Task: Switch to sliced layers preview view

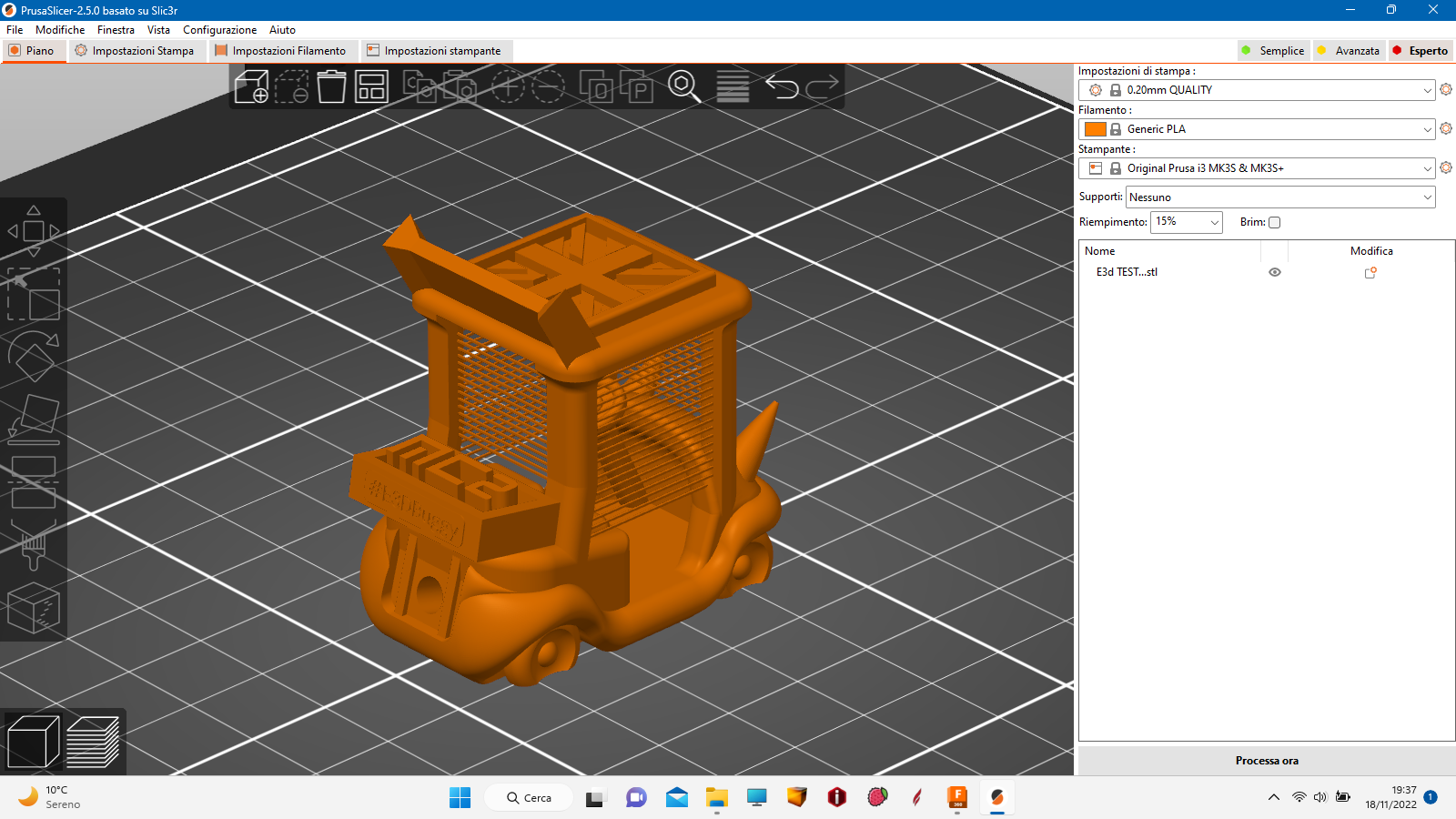Action: click(x=93, y=742)
